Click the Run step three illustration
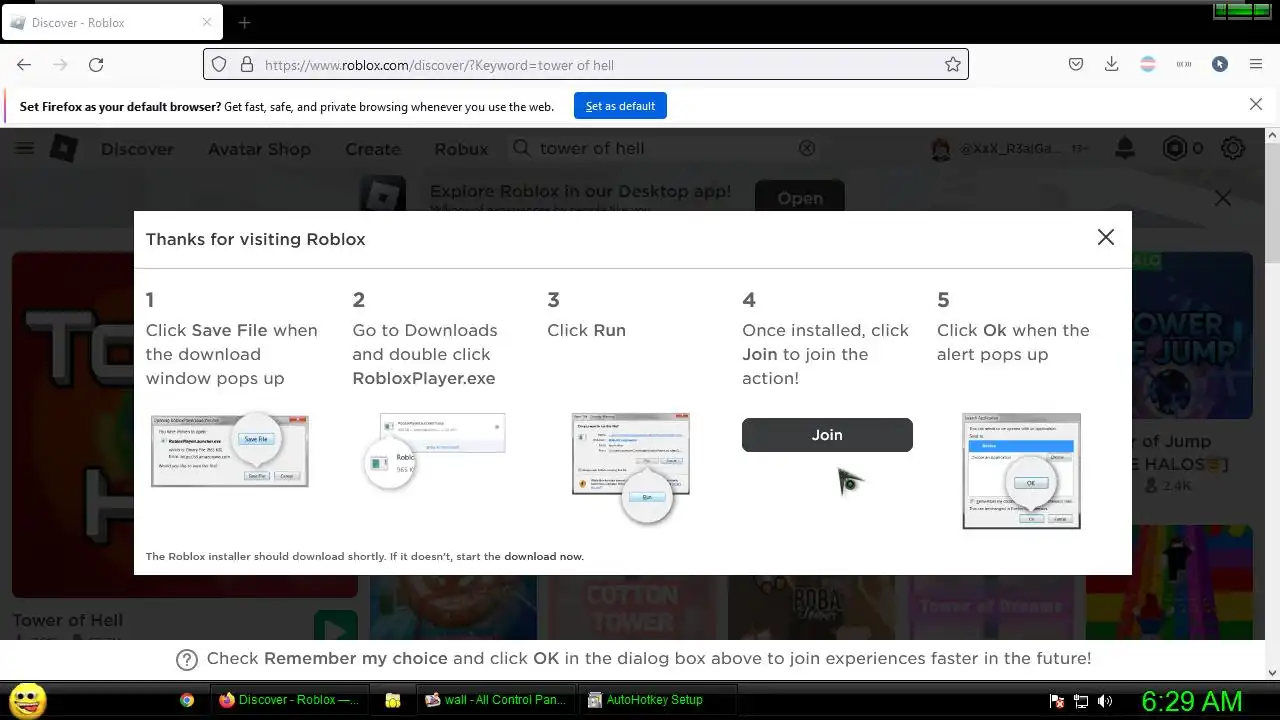Screen dimensions: 1280x720 (631, 467)
